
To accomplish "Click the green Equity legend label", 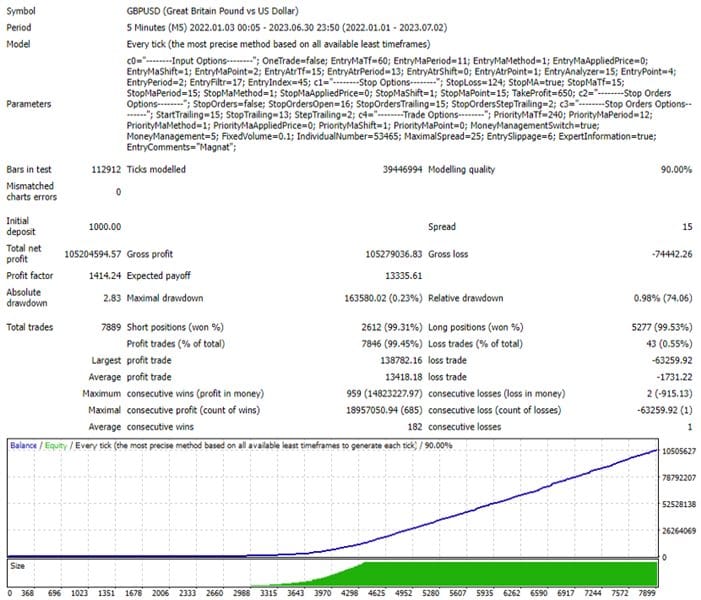I will (x=56, y=446).
